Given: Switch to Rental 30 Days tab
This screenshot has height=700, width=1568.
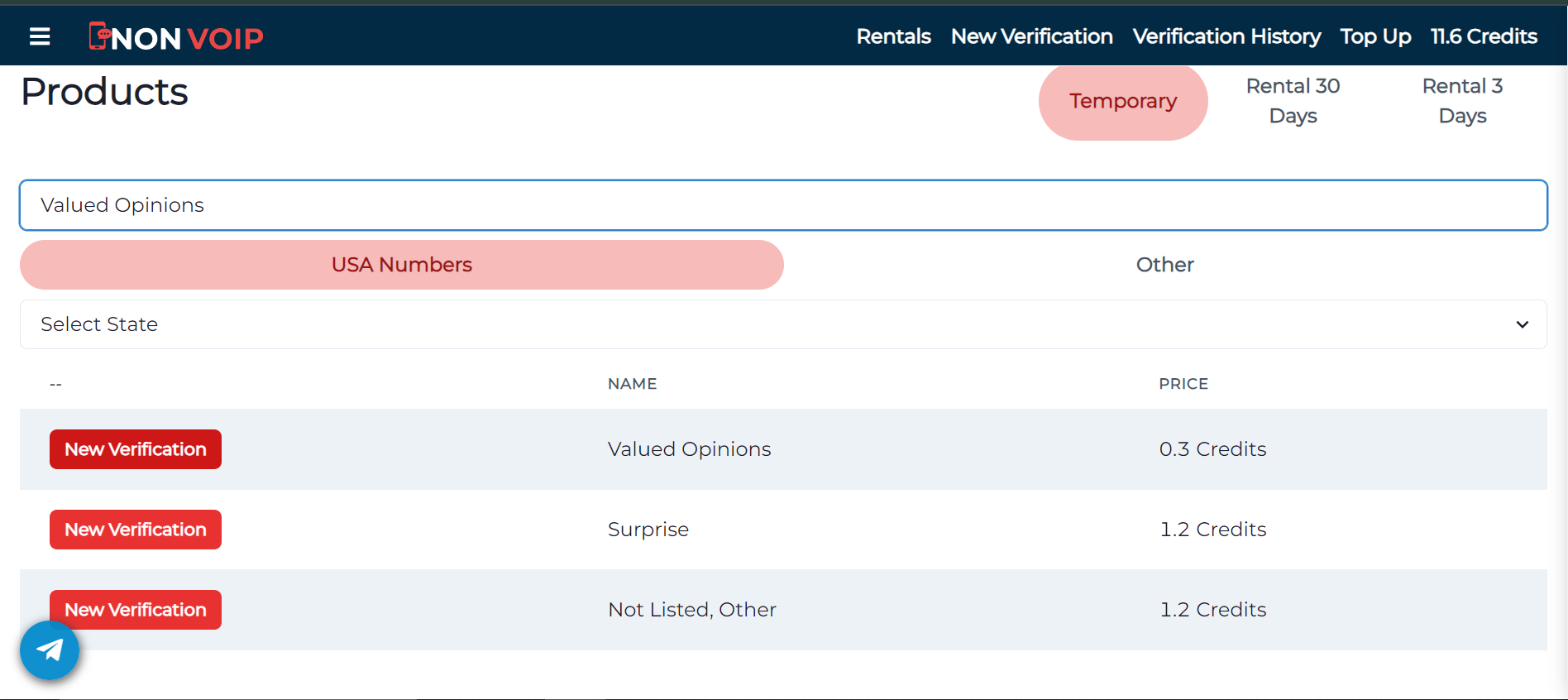Looking at the screenshot, I should coord(1293,101).
